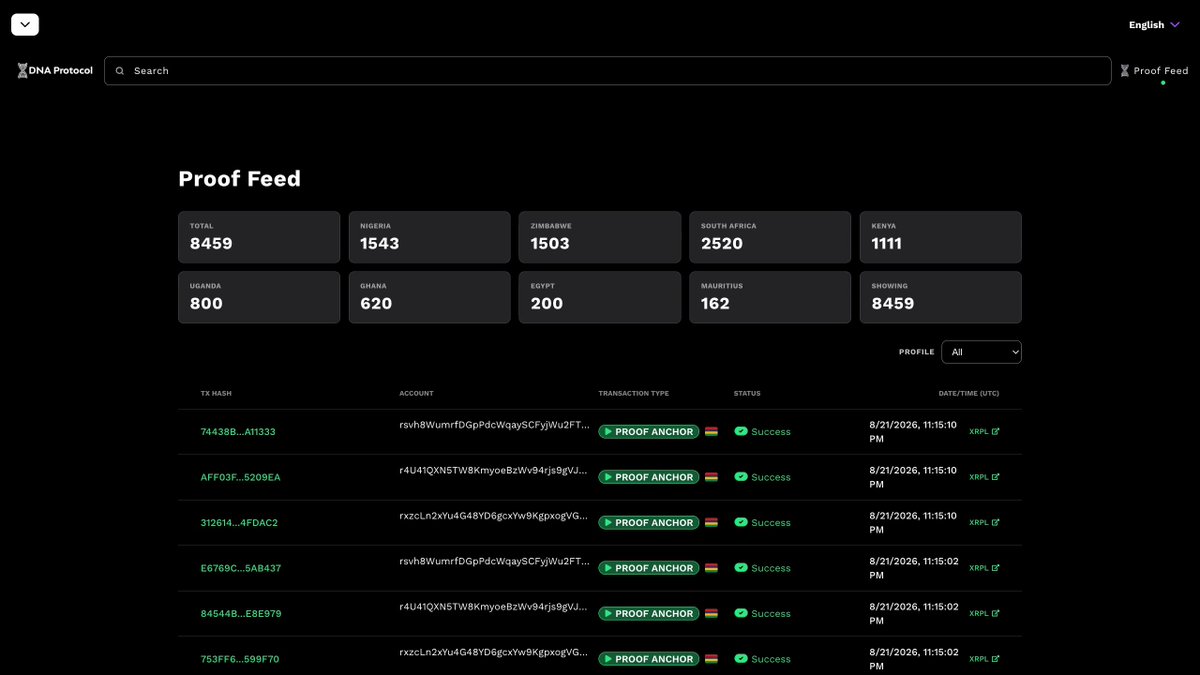Click the success checkmark icon for 74438B...A11333
This screenshot has width=1200, height=675.
point(741,432)
